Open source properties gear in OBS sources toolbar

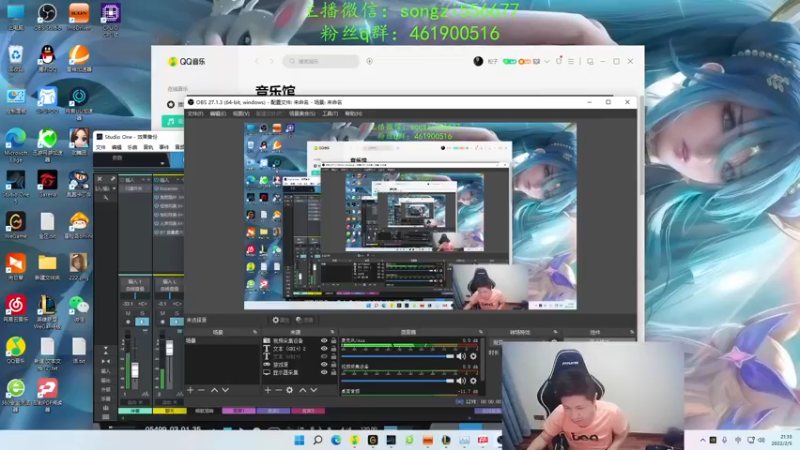[x=290, y=390]
